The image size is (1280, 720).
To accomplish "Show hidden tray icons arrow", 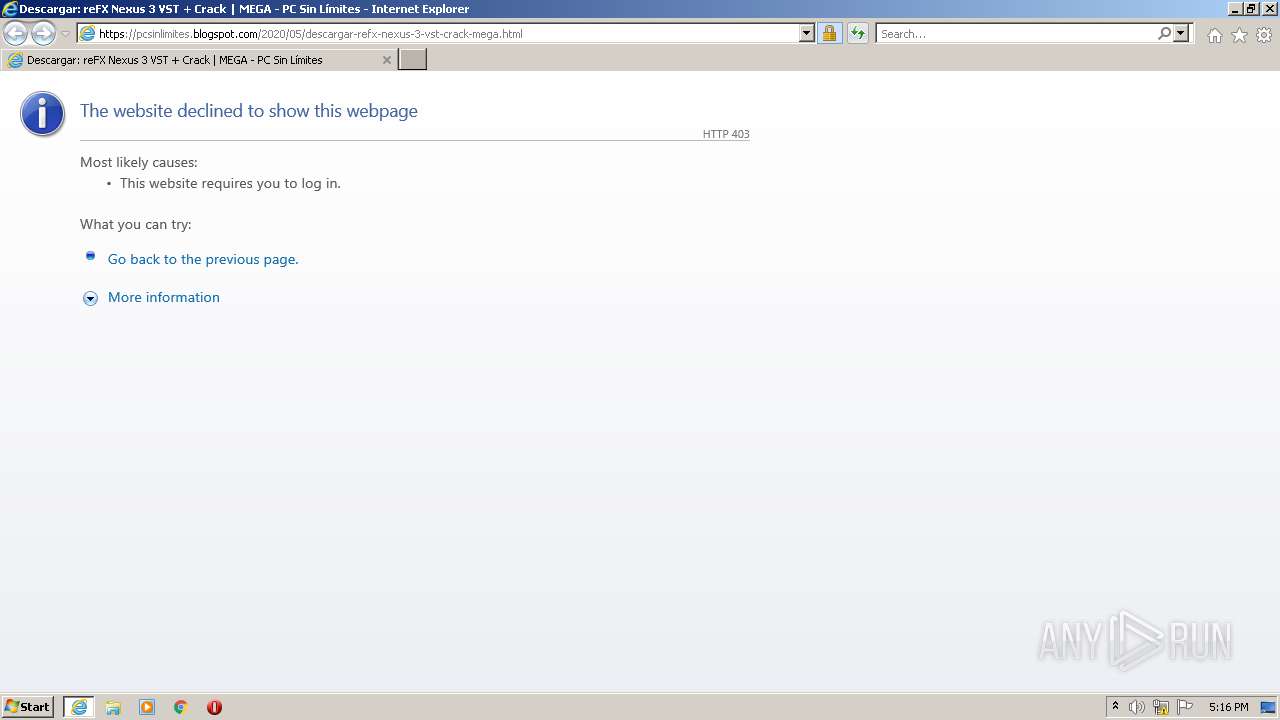I will click(1115, 707).
